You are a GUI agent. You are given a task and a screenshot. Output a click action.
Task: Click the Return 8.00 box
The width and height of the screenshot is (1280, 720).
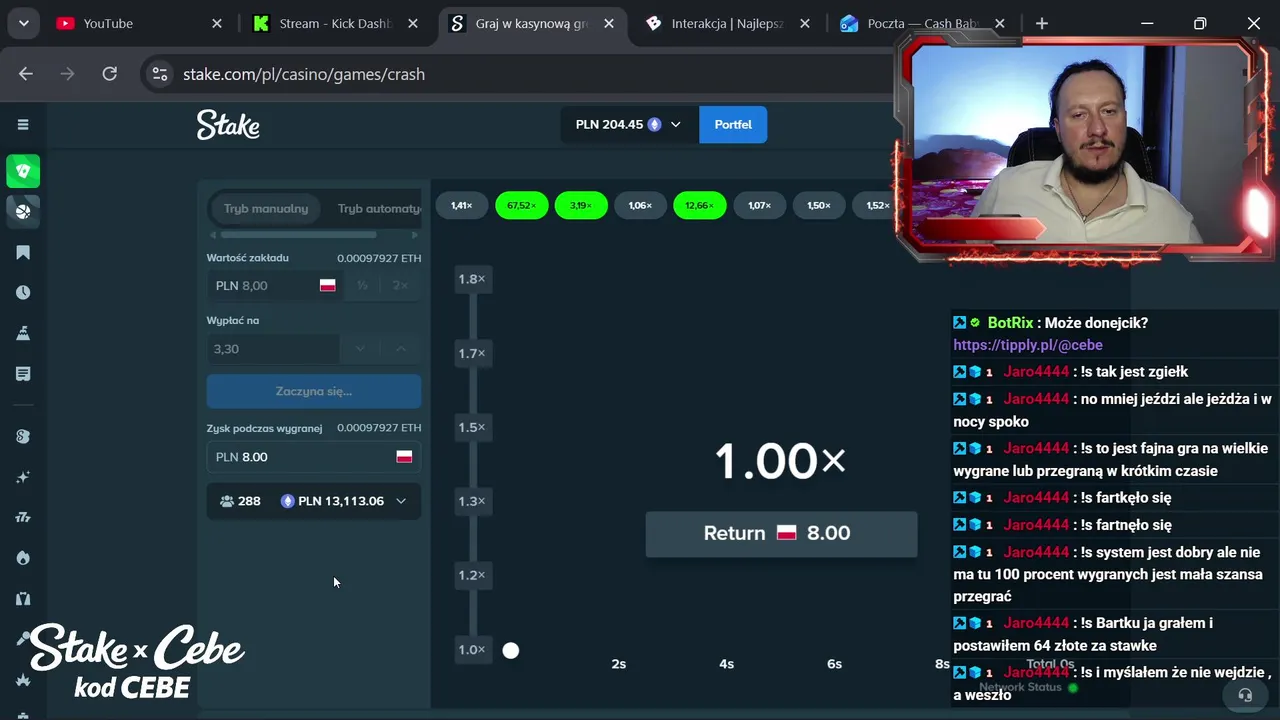(781, 534)
